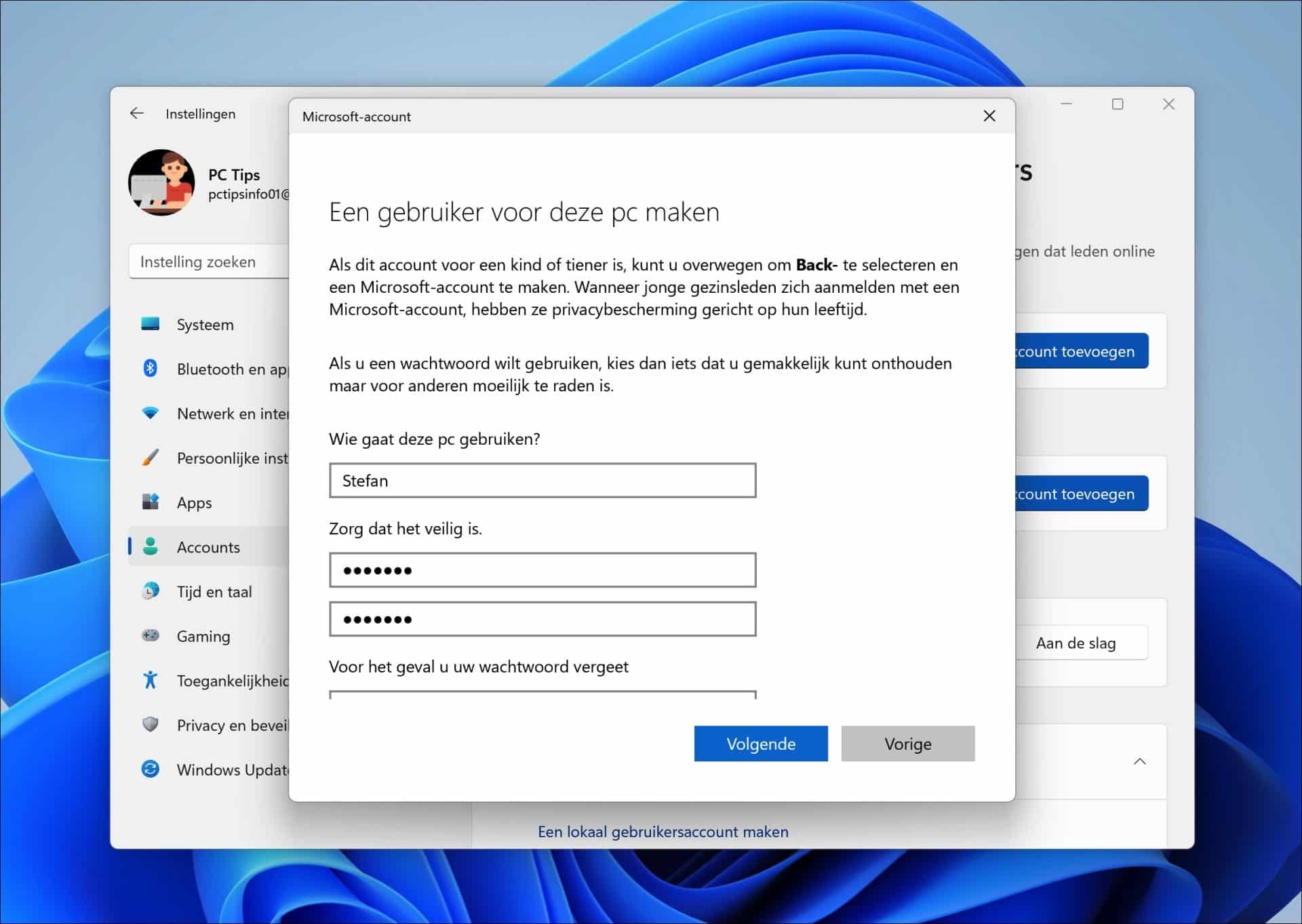Open Toegankelijkheid accessibility icon
This screenshot has width=1302, height=924.
[x=151, y=680]
